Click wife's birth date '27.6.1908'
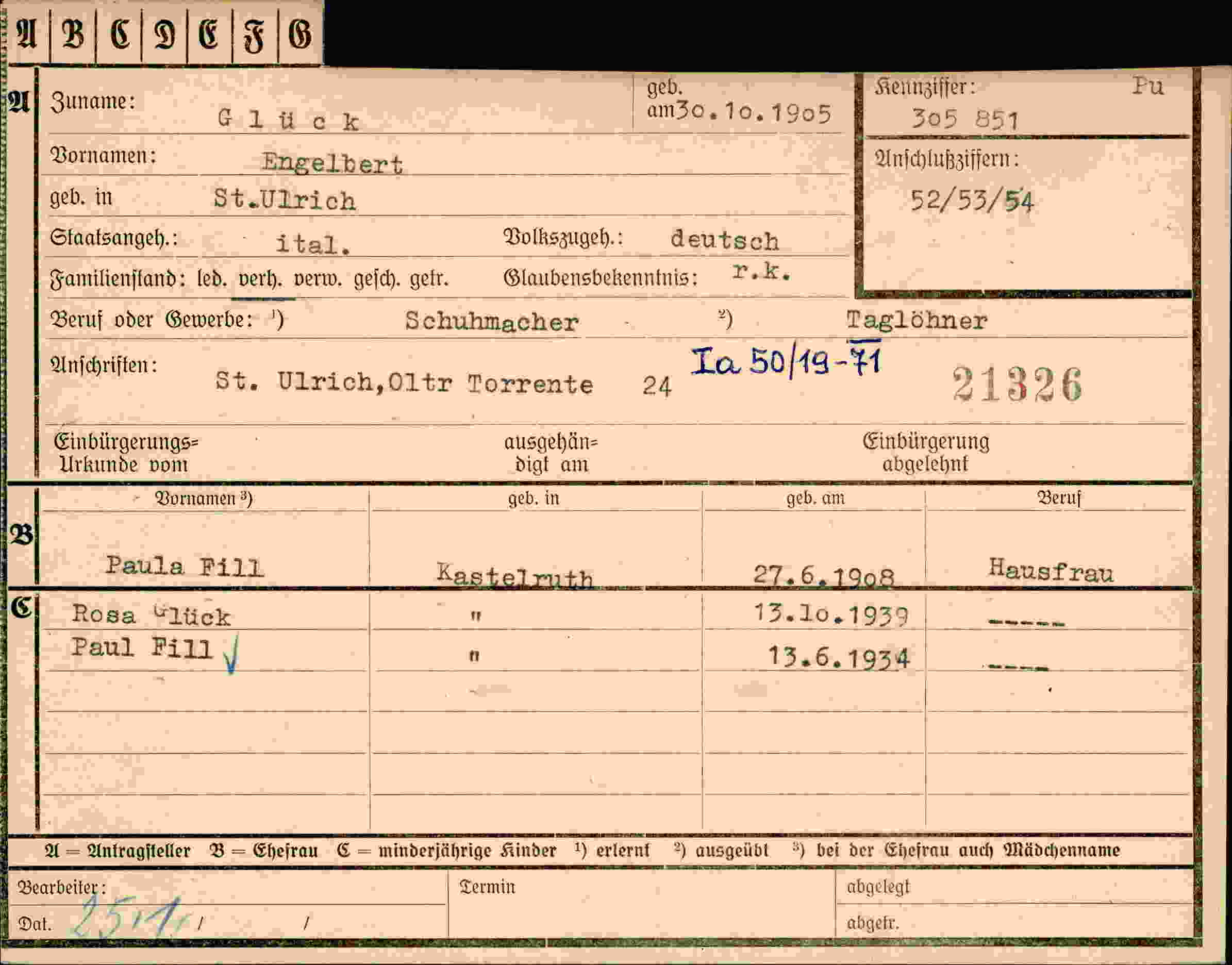Viewport: 1232px width, 965px height. [824, 575]
